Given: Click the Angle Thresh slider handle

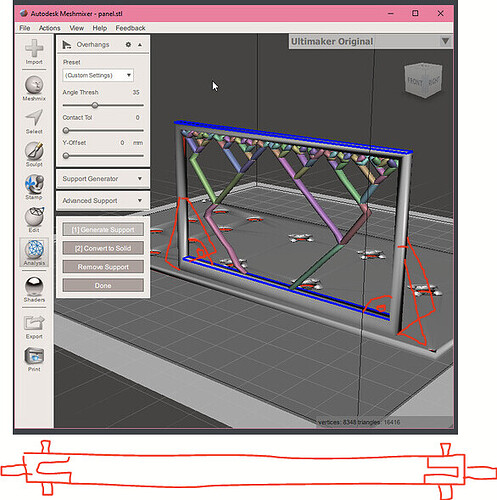Looking at the screenshot, I should 95,105.
